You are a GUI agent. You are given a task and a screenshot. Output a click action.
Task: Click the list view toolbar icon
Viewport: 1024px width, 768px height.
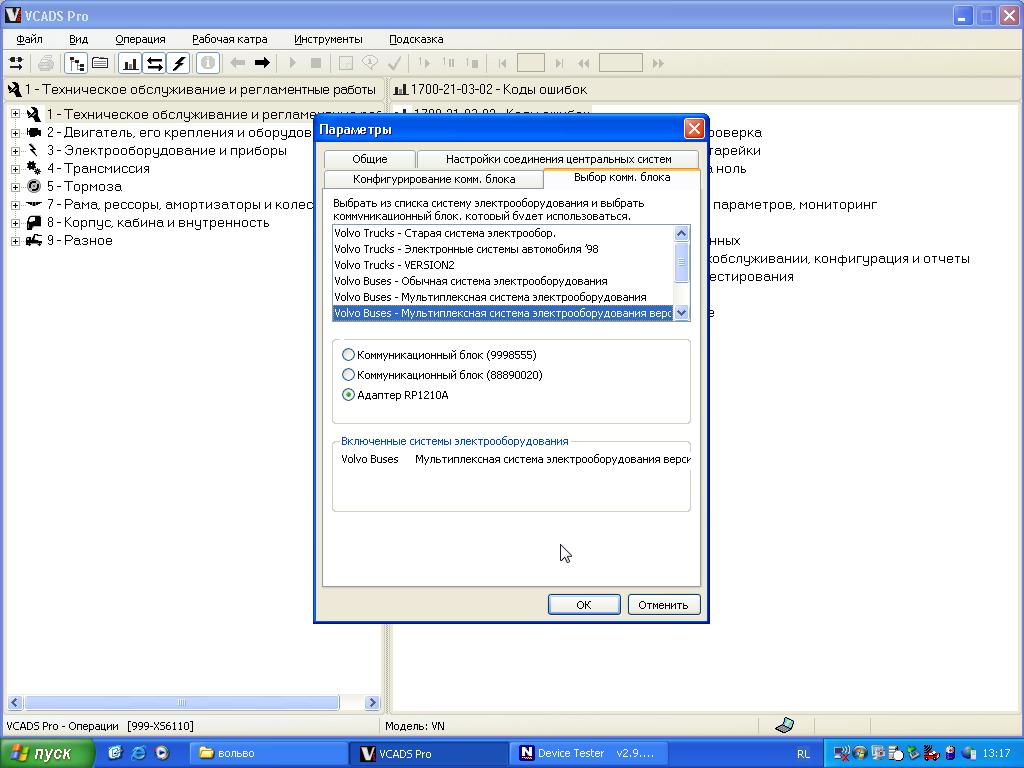(x=100, y=63)
